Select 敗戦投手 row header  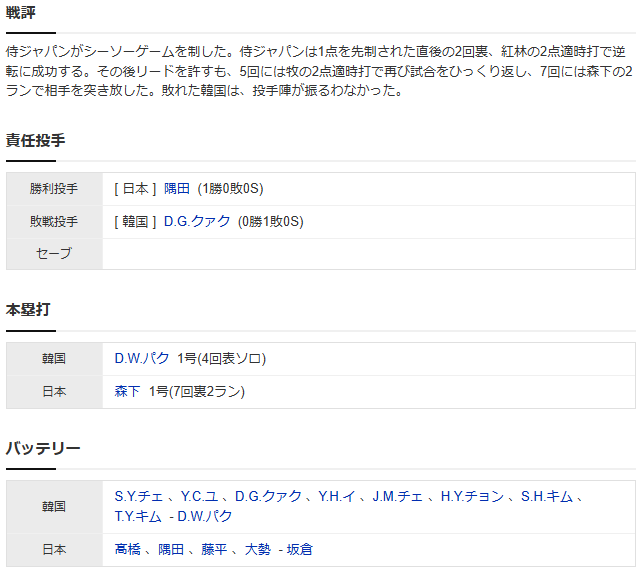click(54, 222)
